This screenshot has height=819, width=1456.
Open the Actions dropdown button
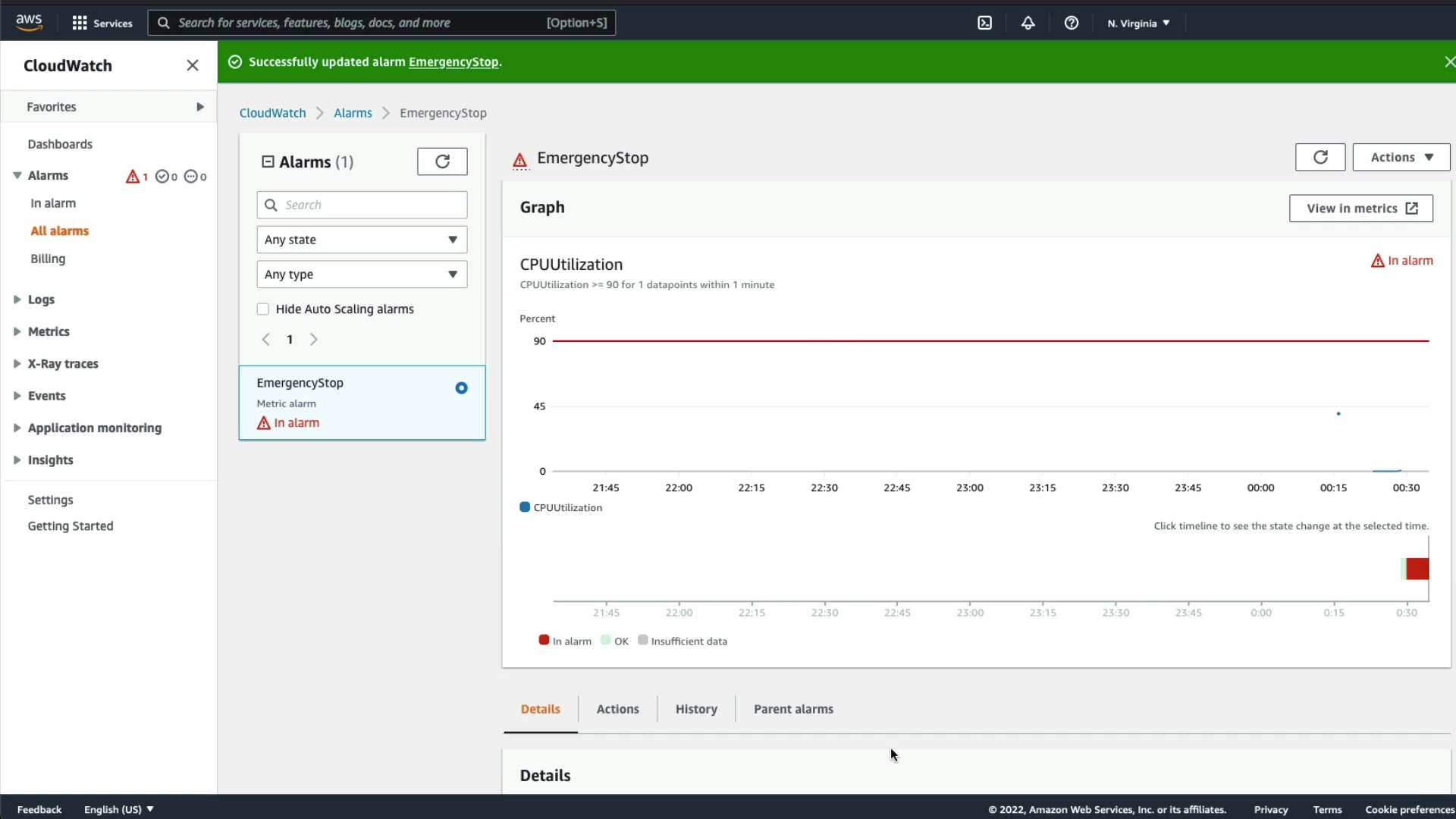coord(1401,157)
